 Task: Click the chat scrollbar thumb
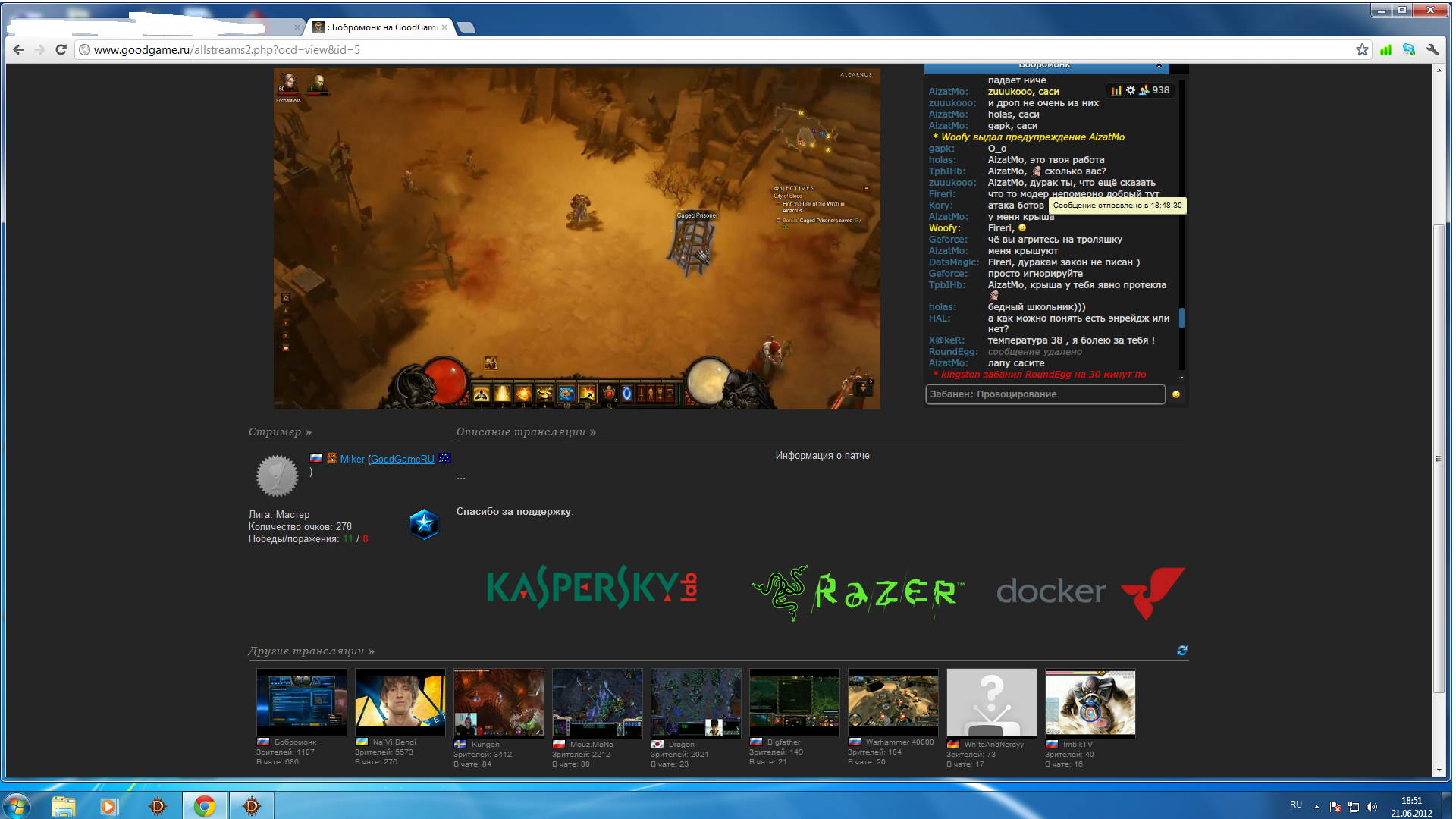pyautogui.click(x=1181, y=318)
